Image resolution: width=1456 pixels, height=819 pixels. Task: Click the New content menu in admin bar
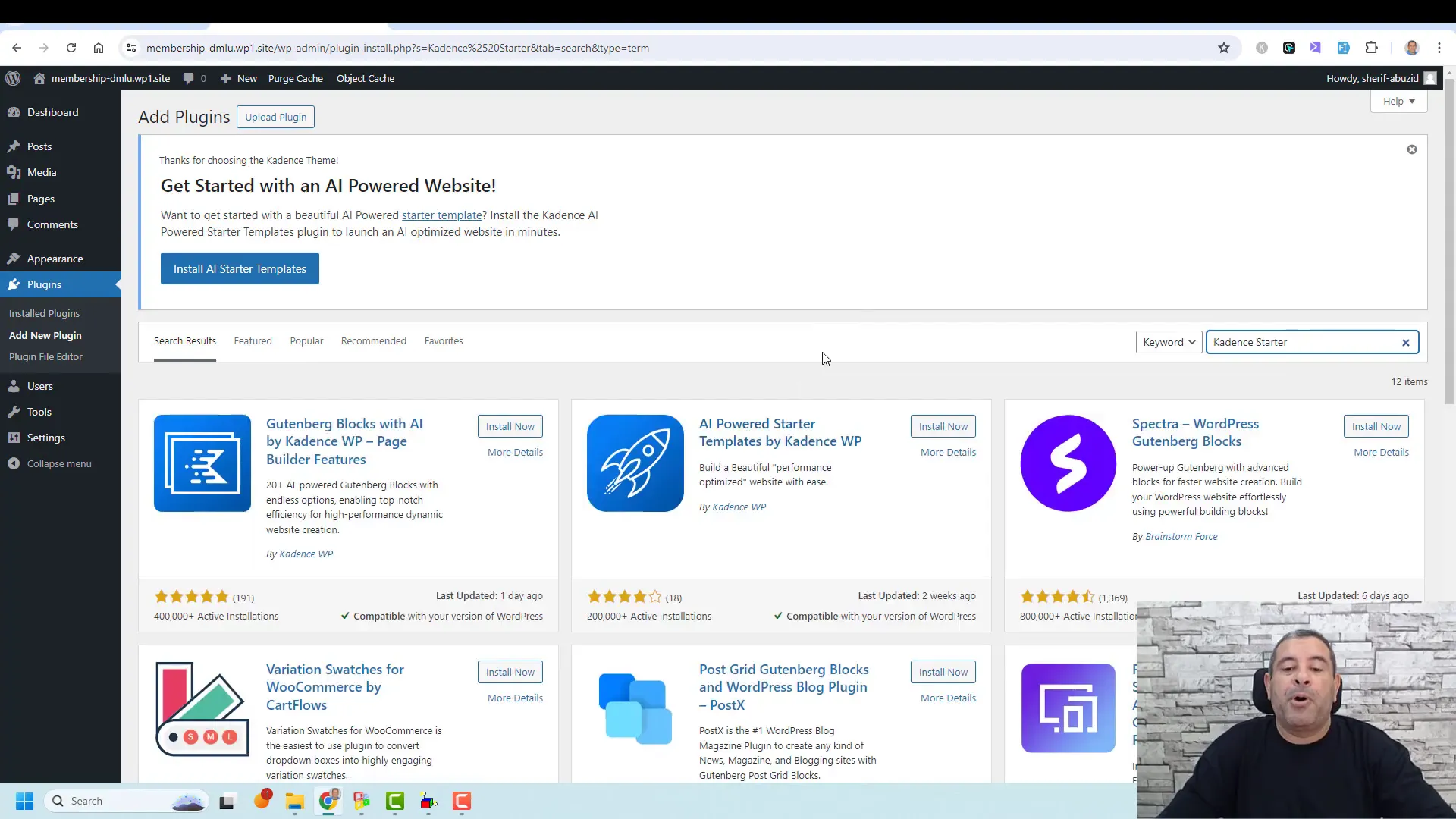239,78
